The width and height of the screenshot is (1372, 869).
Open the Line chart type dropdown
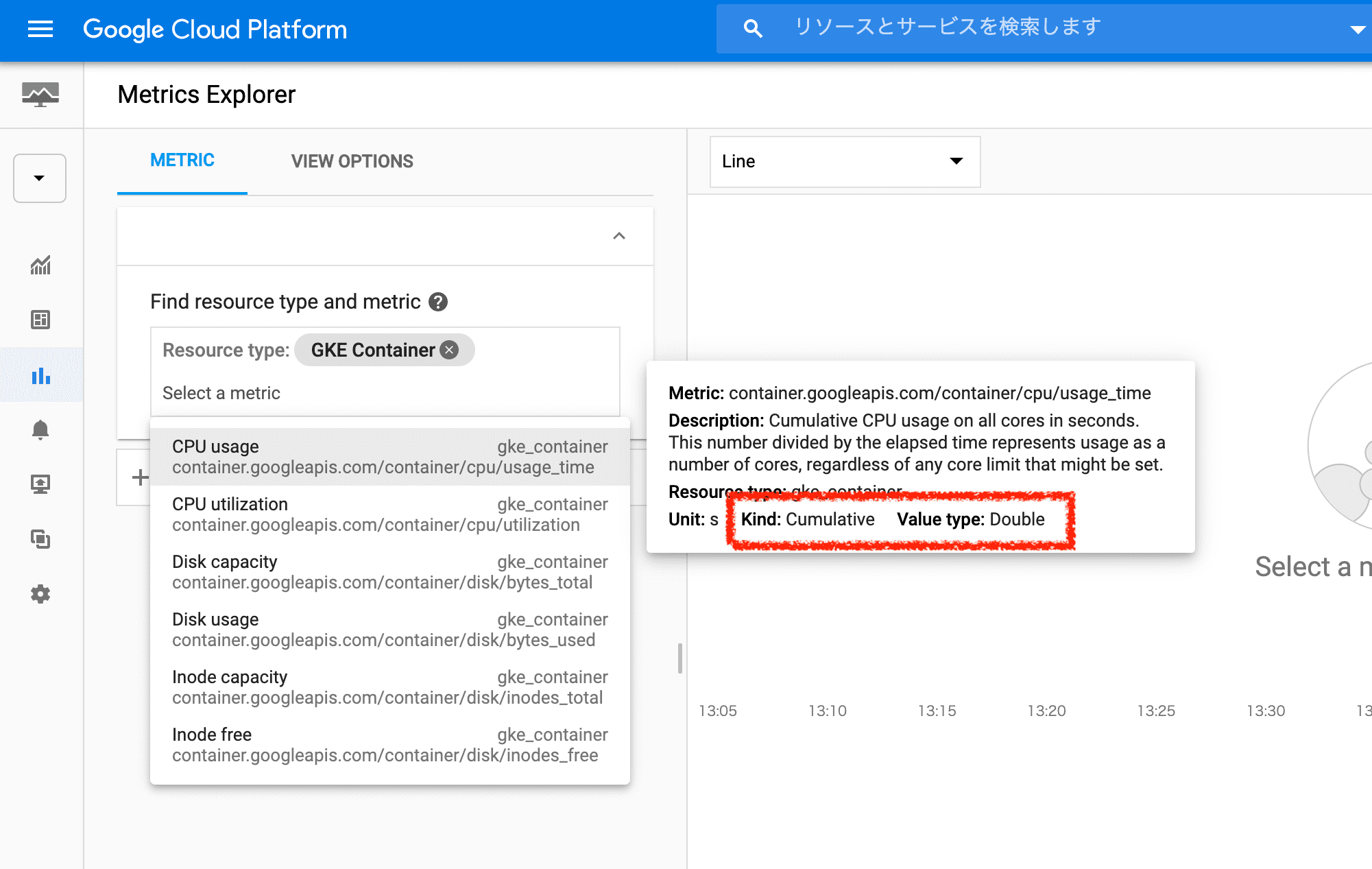pyautogui.click(x=845, y=161)
